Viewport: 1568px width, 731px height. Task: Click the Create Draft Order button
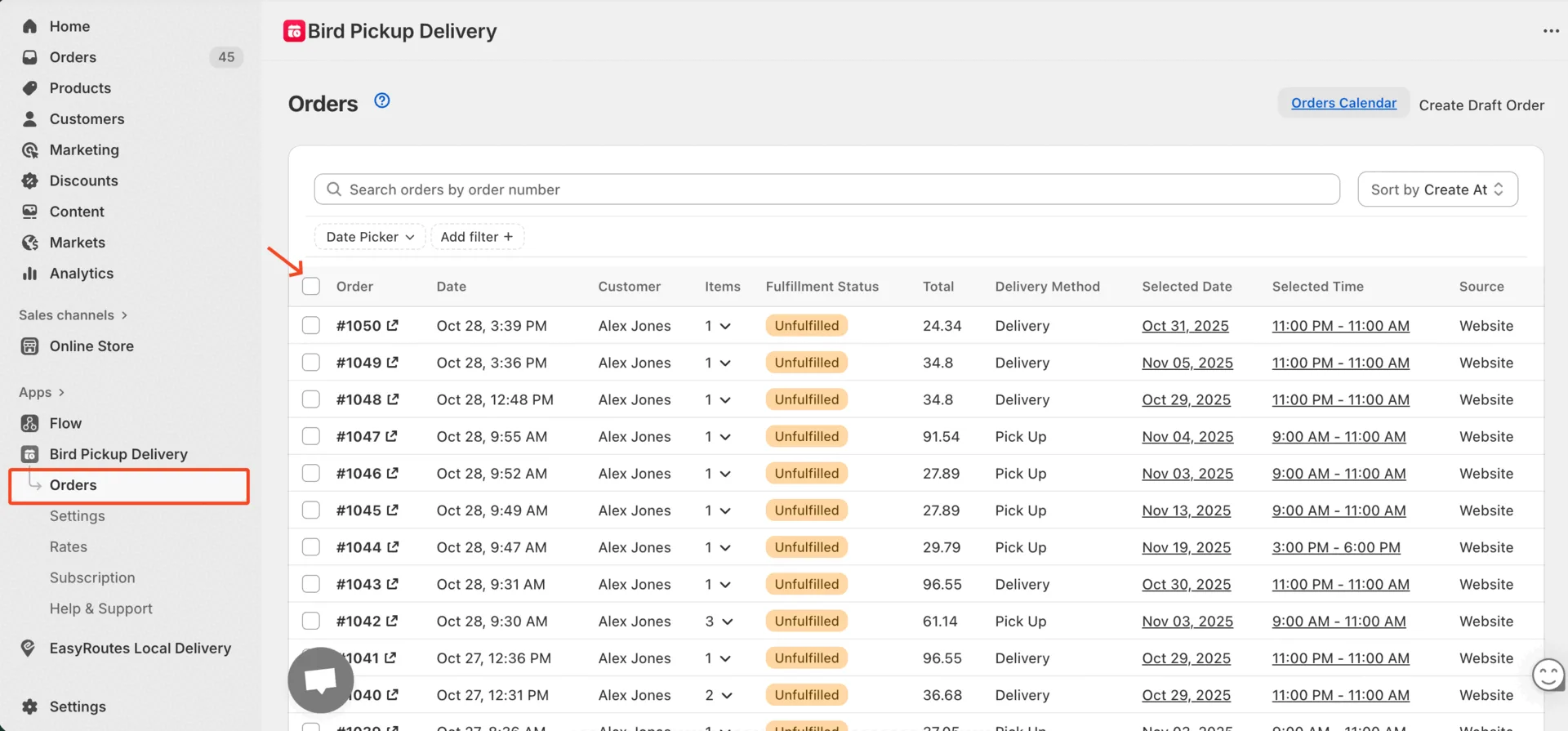(x=1481, y=105)
